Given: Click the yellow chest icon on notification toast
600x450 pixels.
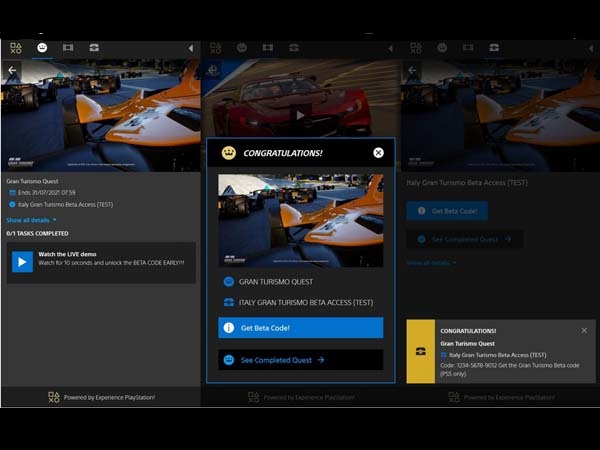Looking at the screenshot, I should coord(421,351).
